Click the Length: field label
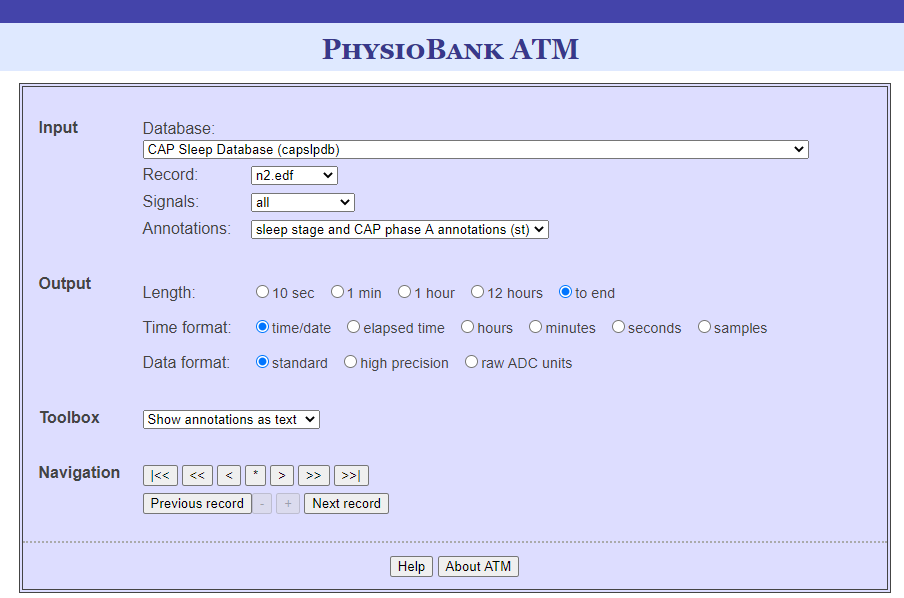 (x=169, y=292)
